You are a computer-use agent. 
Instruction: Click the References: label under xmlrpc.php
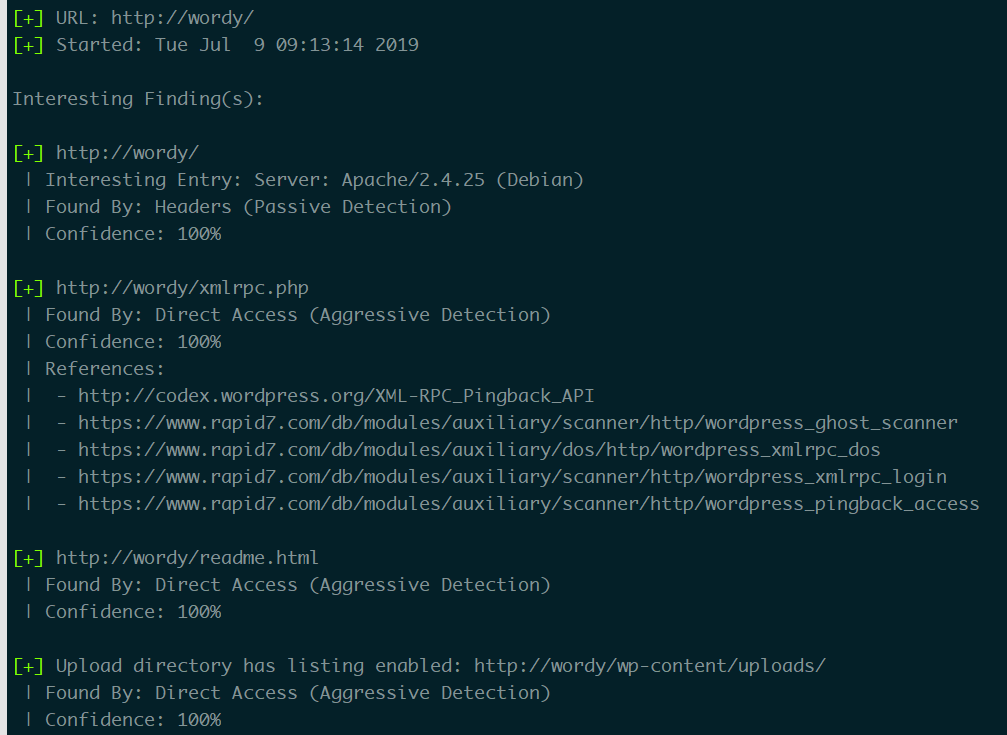pyautogui.click(x=105, y=369)
